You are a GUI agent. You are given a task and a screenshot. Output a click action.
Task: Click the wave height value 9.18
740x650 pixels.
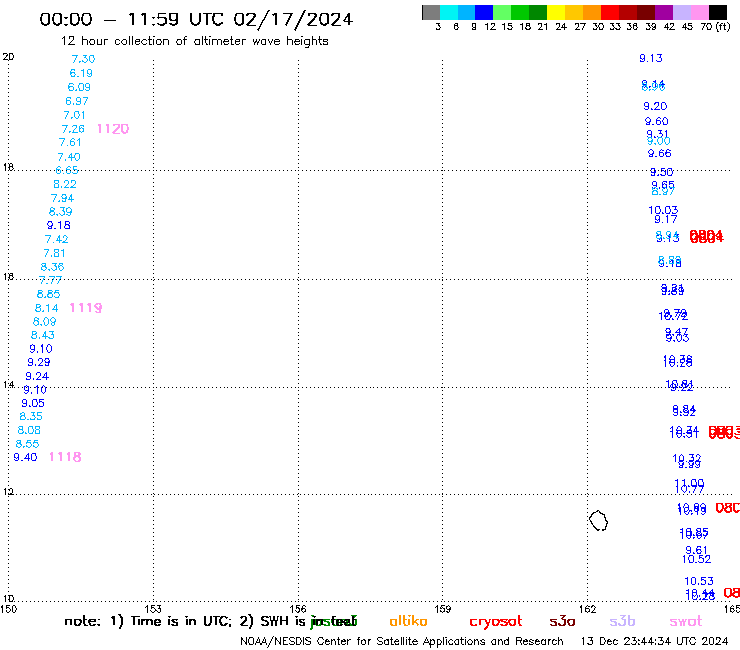pyautogui.click(x=59, y=225)
